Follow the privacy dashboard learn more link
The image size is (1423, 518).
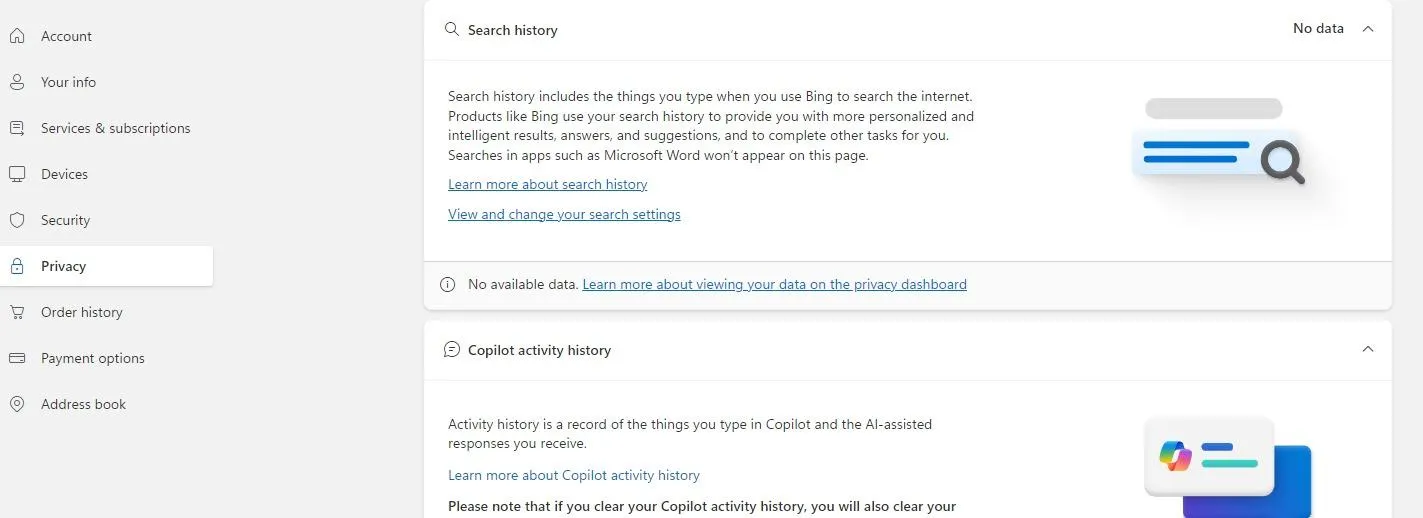774,284
